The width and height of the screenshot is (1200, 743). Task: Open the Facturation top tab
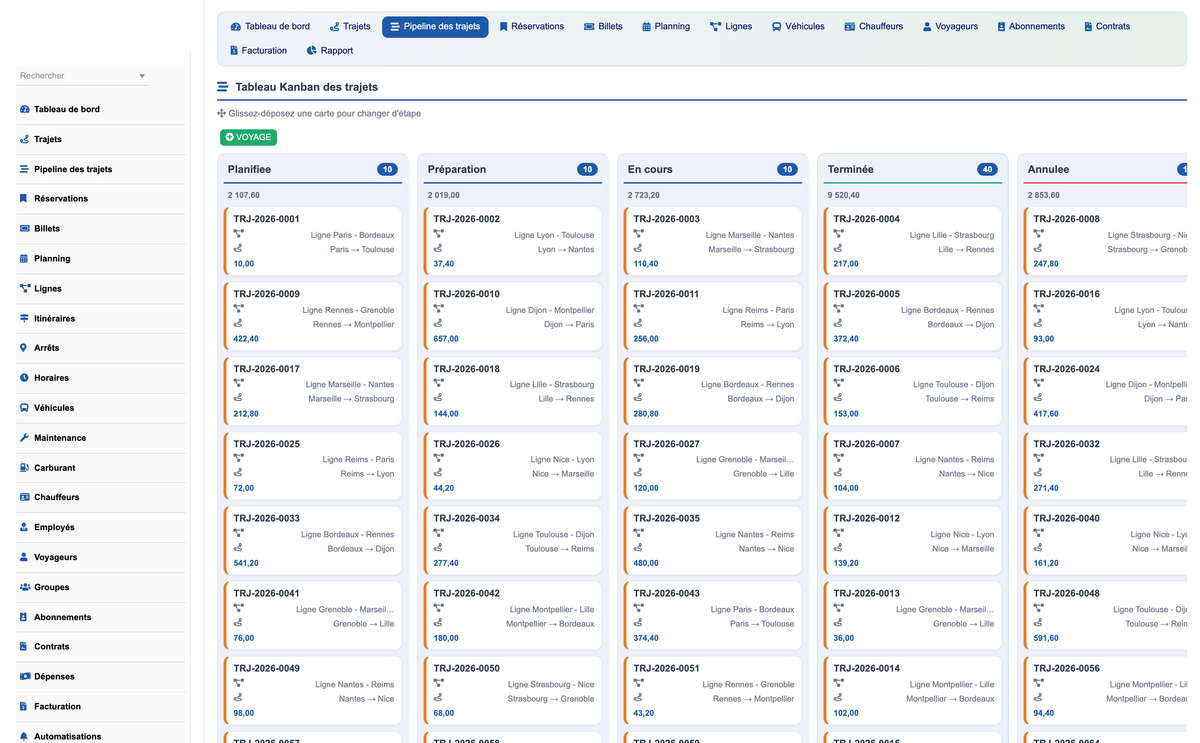tap(258, 51)
